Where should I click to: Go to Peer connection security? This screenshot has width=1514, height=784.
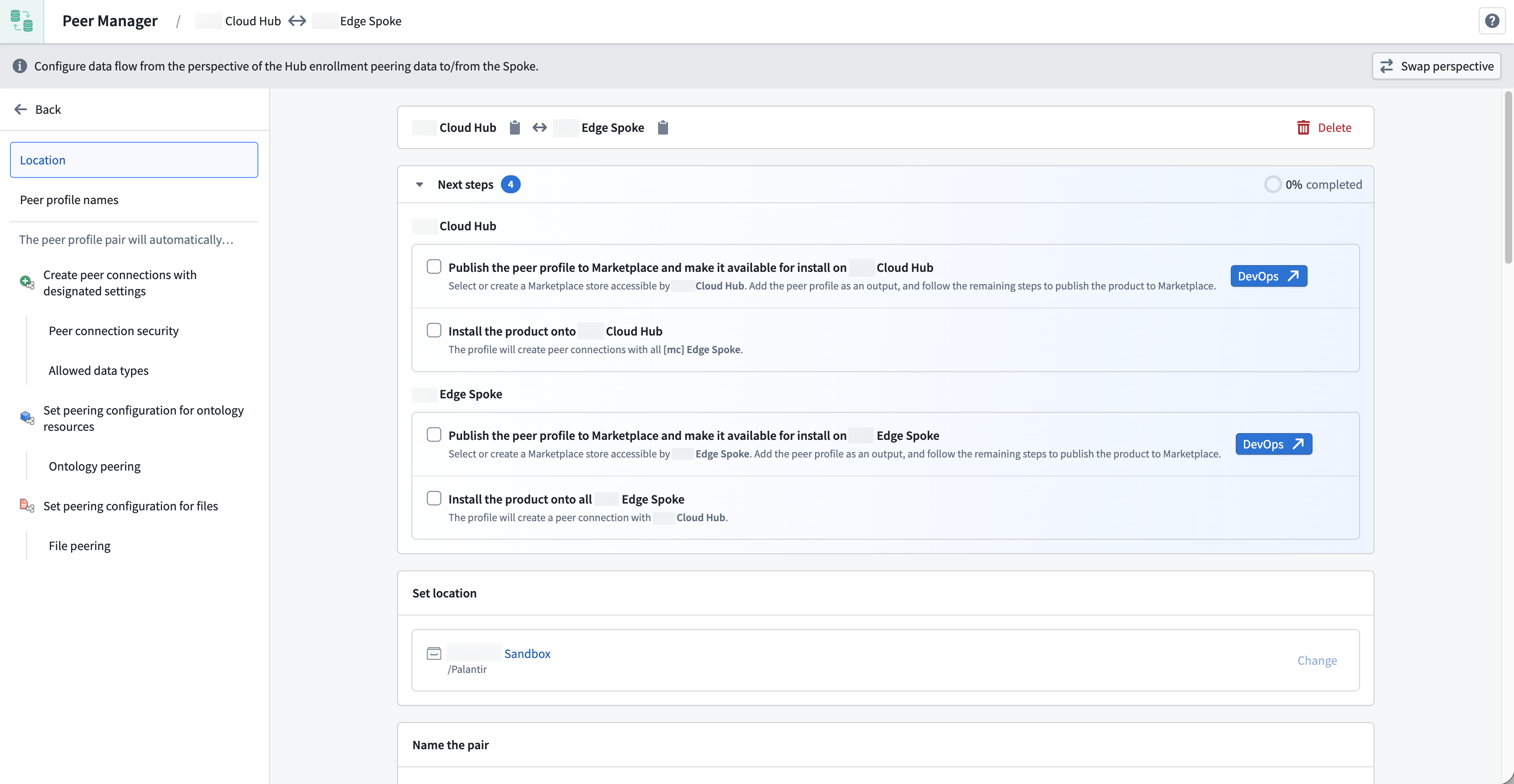tap(113, 331)
